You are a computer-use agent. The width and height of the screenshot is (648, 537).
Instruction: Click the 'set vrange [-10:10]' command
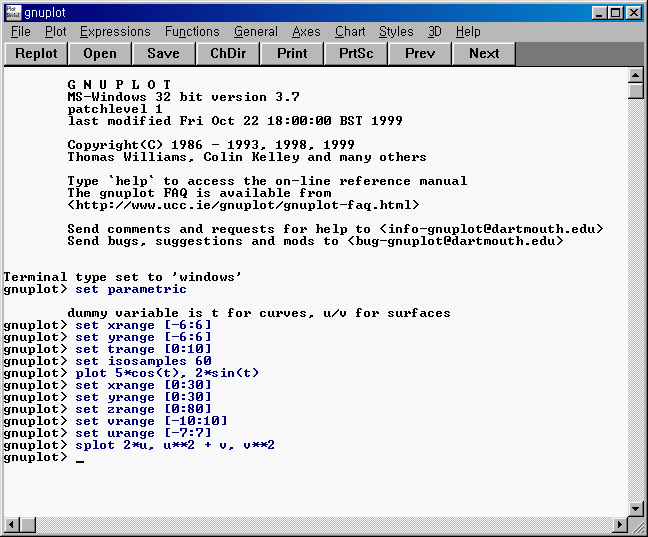tap(151, 421)
